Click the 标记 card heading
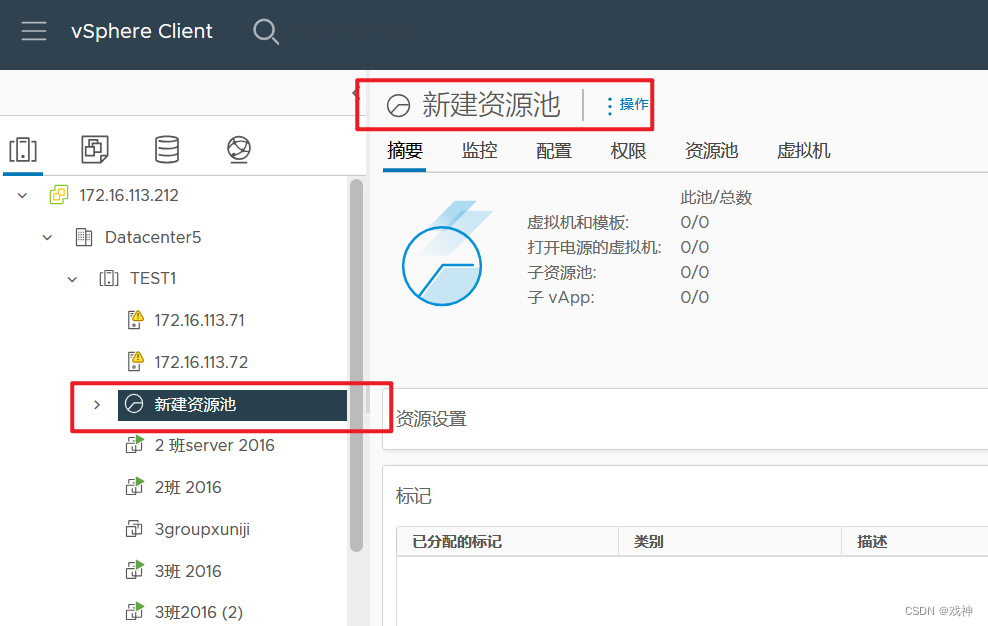 [413, 496]
